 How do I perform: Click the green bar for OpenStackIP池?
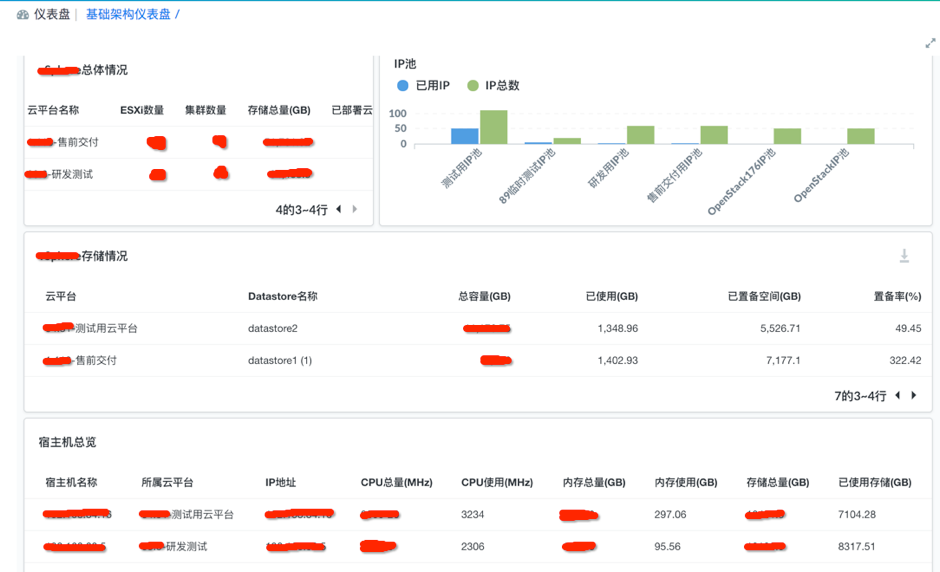(x=860, y=136)
